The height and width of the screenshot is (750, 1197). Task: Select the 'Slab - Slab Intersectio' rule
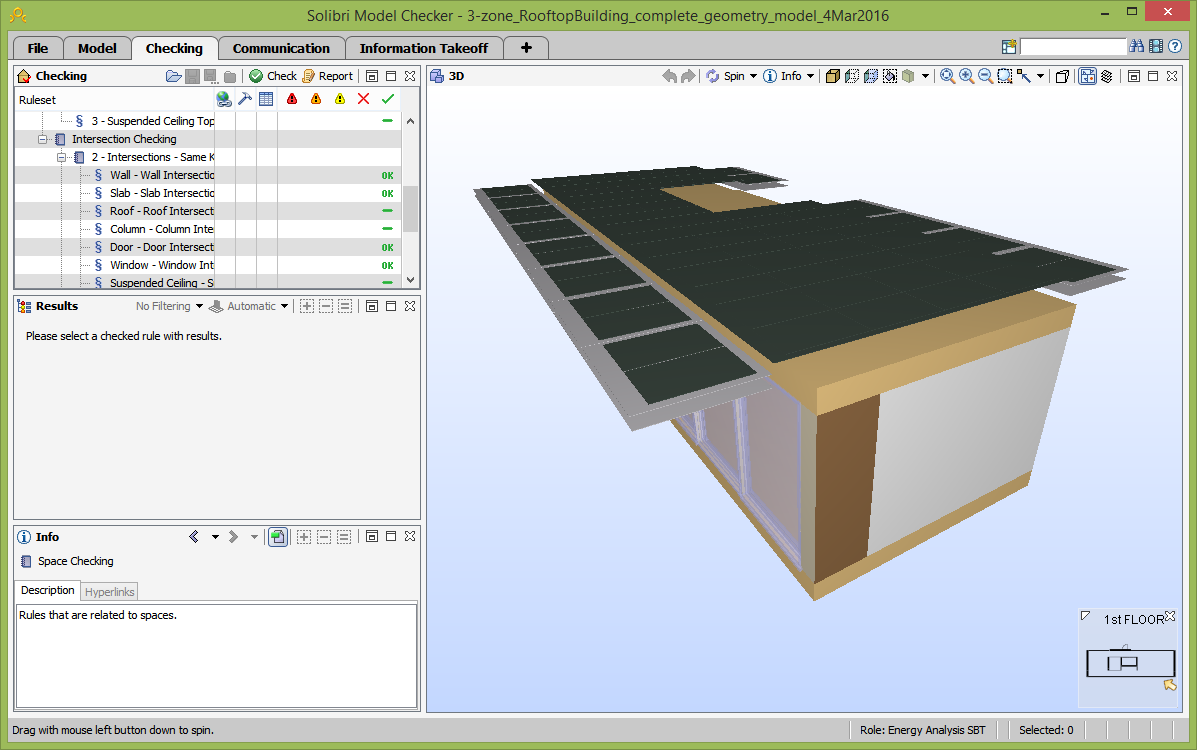162,193
